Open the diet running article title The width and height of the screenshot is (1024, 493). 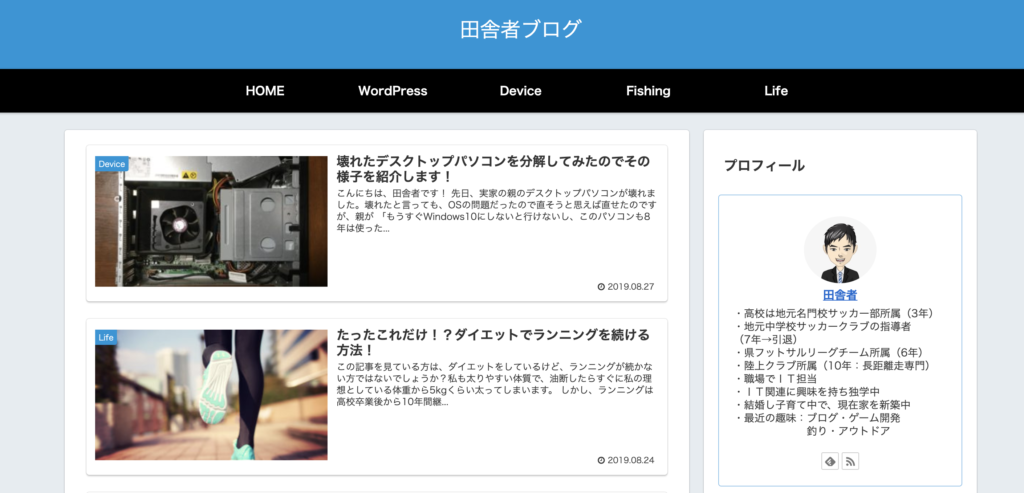coord(493,343)
